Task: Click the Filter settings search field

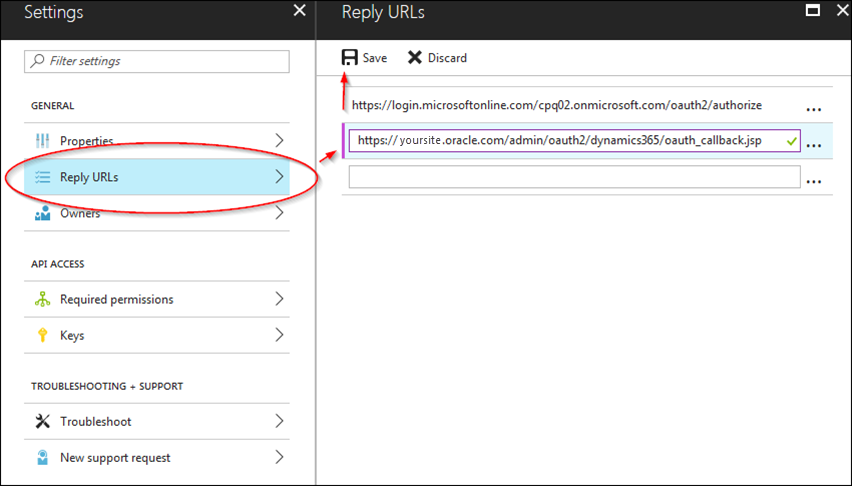Action: (156, 61)
